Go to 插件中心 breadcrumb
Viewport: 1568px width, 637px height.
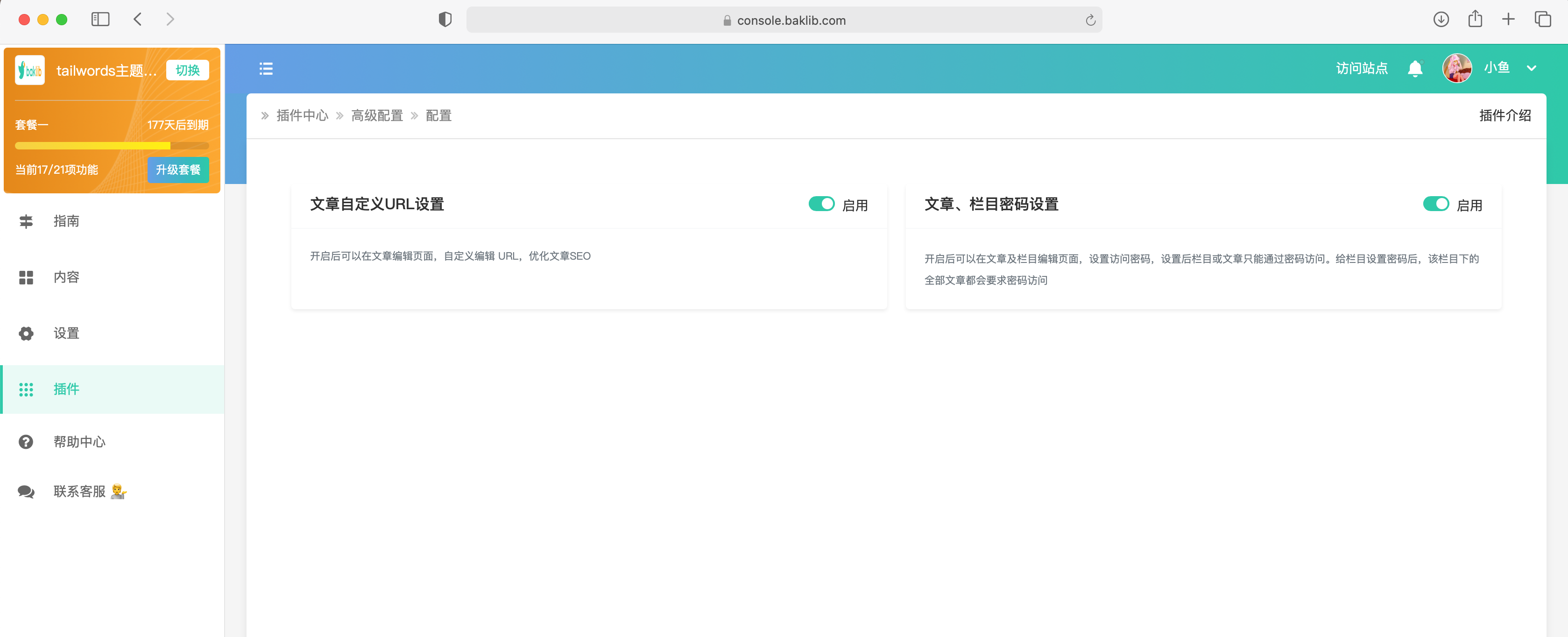[303, 116]
